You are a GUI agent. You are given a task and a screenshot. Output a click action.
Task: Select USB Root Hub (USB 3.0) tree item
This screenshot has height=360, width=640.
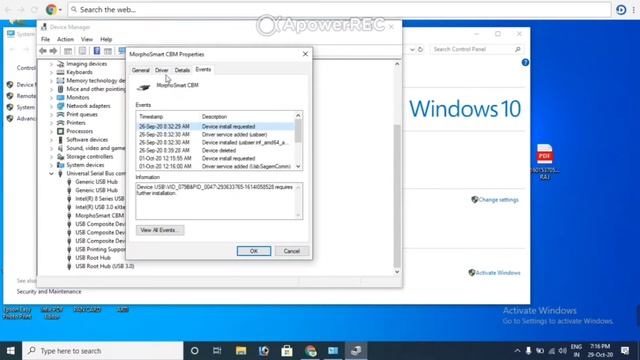(x=104, y=266)
